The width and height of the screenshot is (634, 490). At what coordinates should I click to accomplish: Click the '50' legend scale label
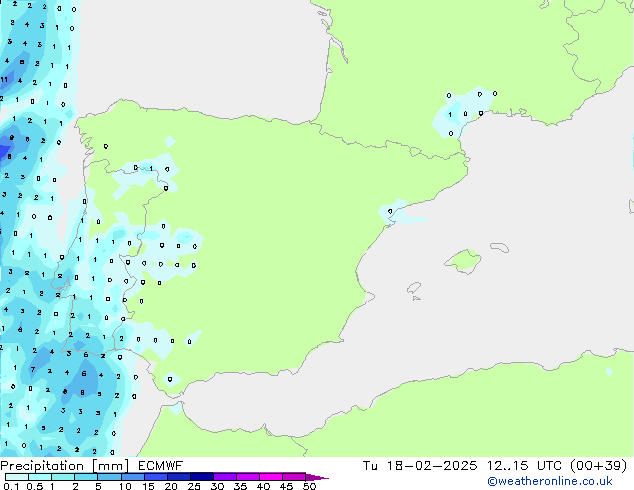tap(309, 486)
